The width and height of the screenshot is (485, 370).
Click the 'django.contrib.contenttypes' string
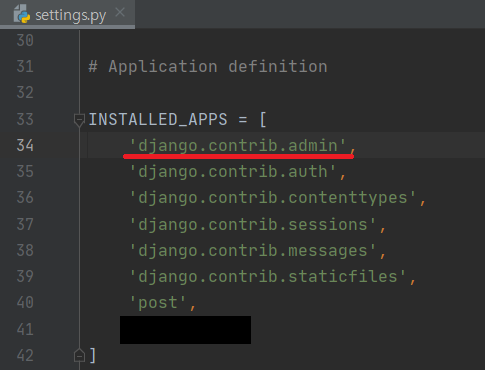click(x=273, y=198)
